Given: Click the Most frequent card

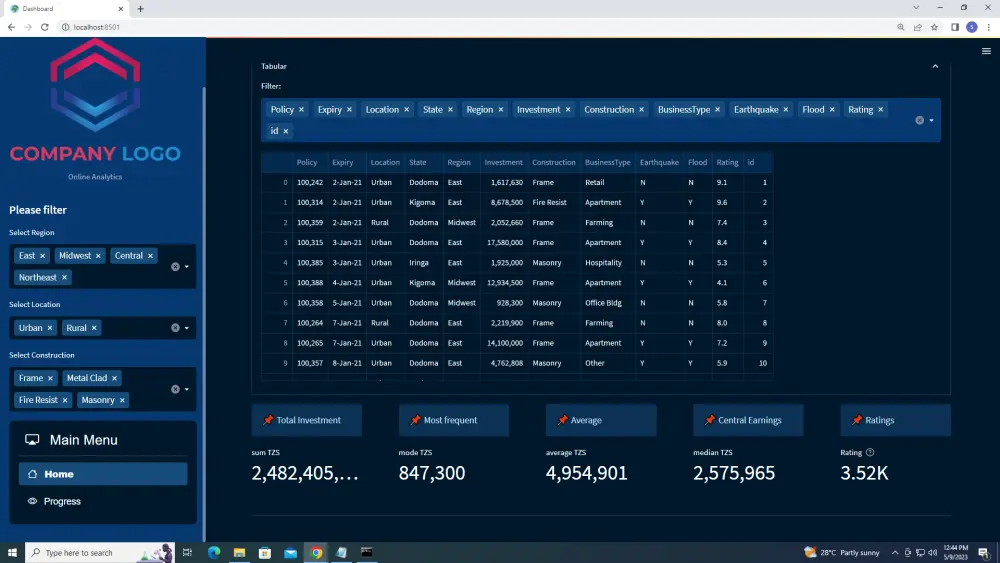Looking at the screenshot, I should point(454,420).
